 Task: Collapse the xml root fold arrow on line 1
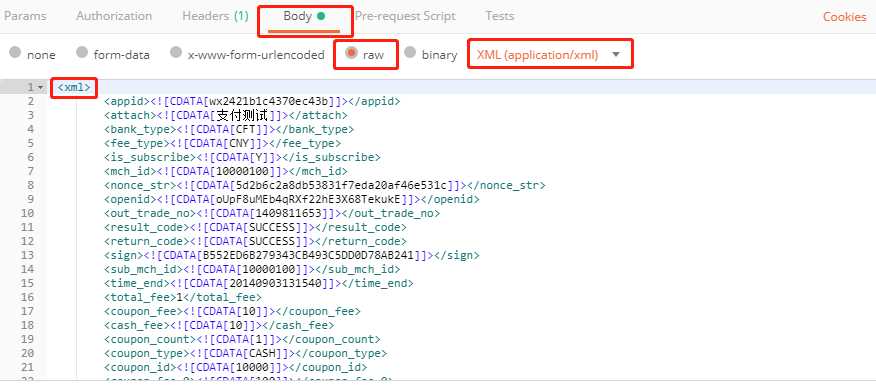pyautogui.click(x=40, y=88)
